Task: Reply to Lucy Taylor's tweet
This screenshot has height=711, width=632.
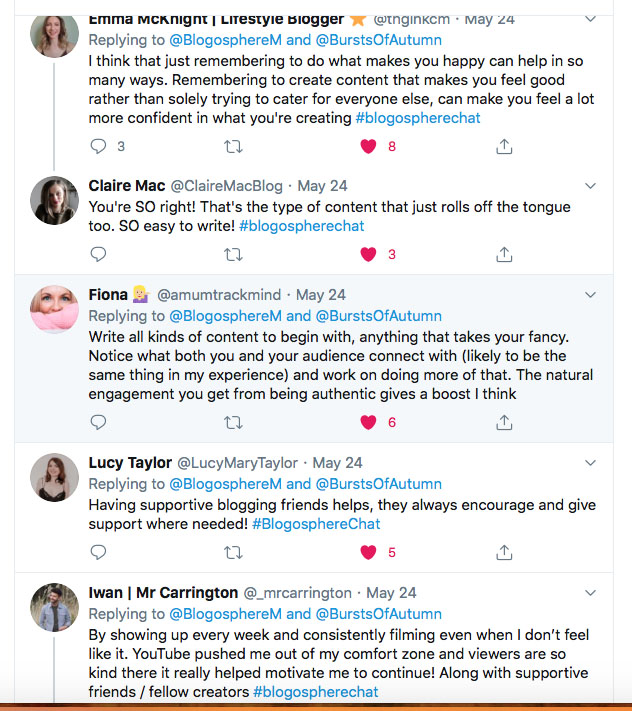Action: 98,552
